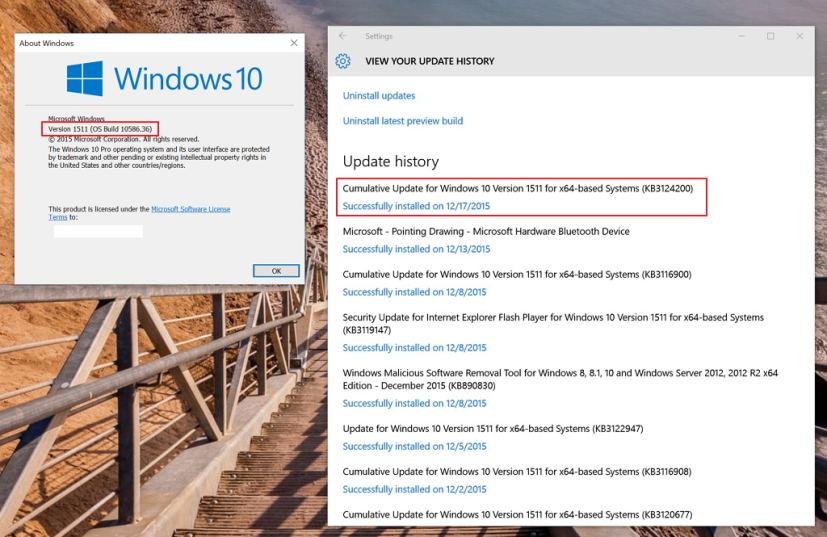Viewport: 827px width, 537px height.
Task: Select Microsoft Pointing Drawing Bluetooth Device entry
Action: (x=486, y=231)
